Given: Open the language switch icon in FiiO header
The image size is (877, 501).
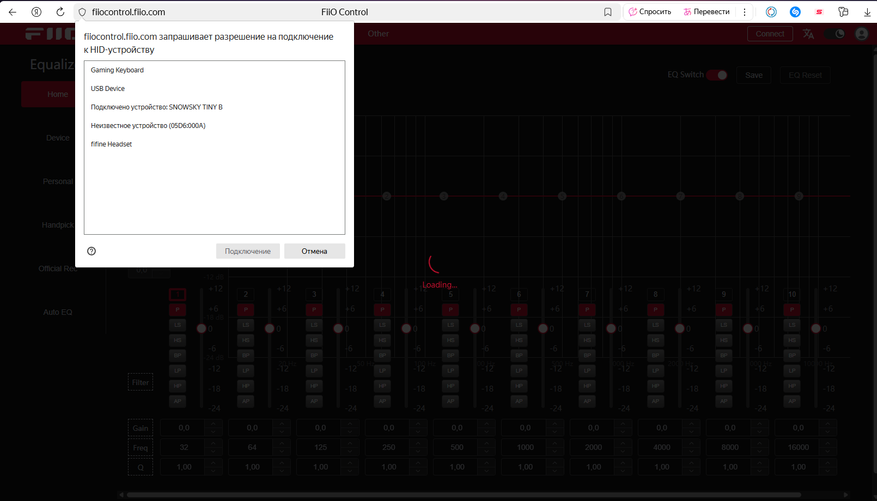Looking at the screenshot, I should 808,34.
